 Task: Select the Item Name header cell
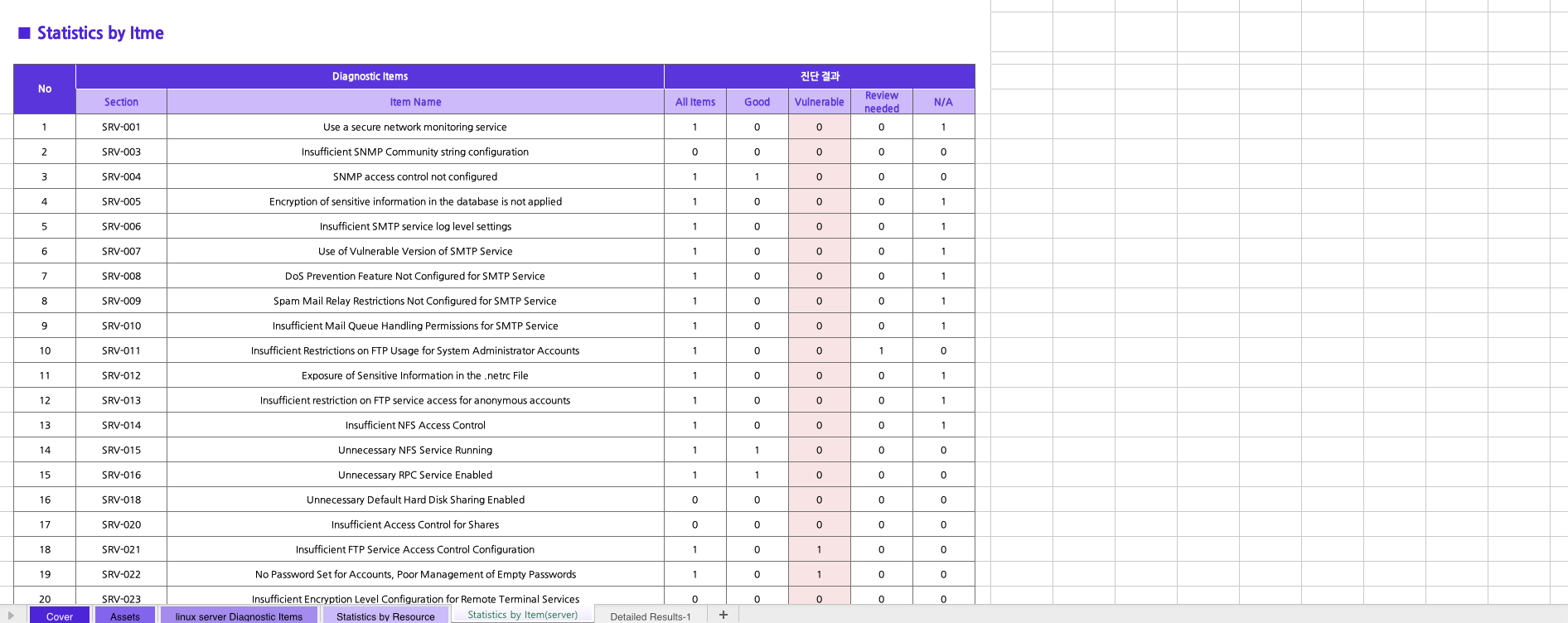(x=415, y=102)
